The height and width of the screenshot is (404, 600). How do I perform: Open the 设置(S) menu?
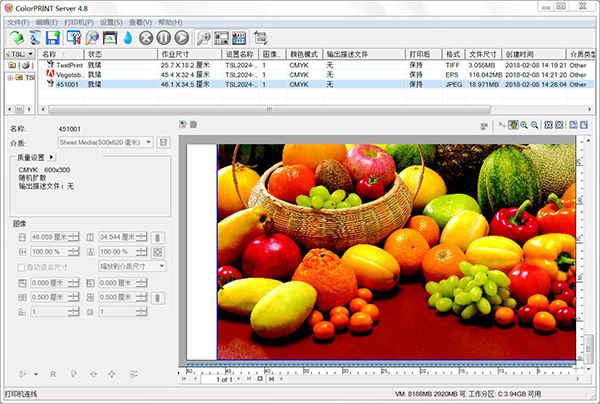111,21
